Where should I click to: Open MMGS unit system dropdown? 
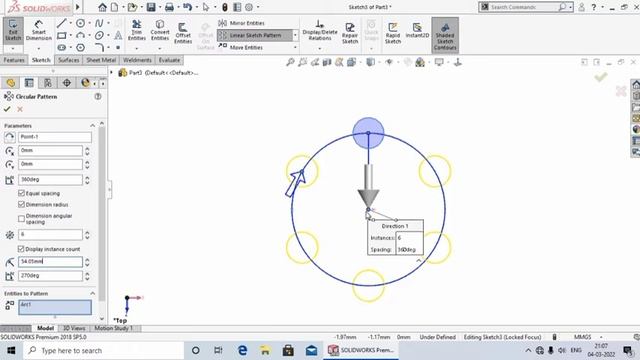(x=601, y=337)
